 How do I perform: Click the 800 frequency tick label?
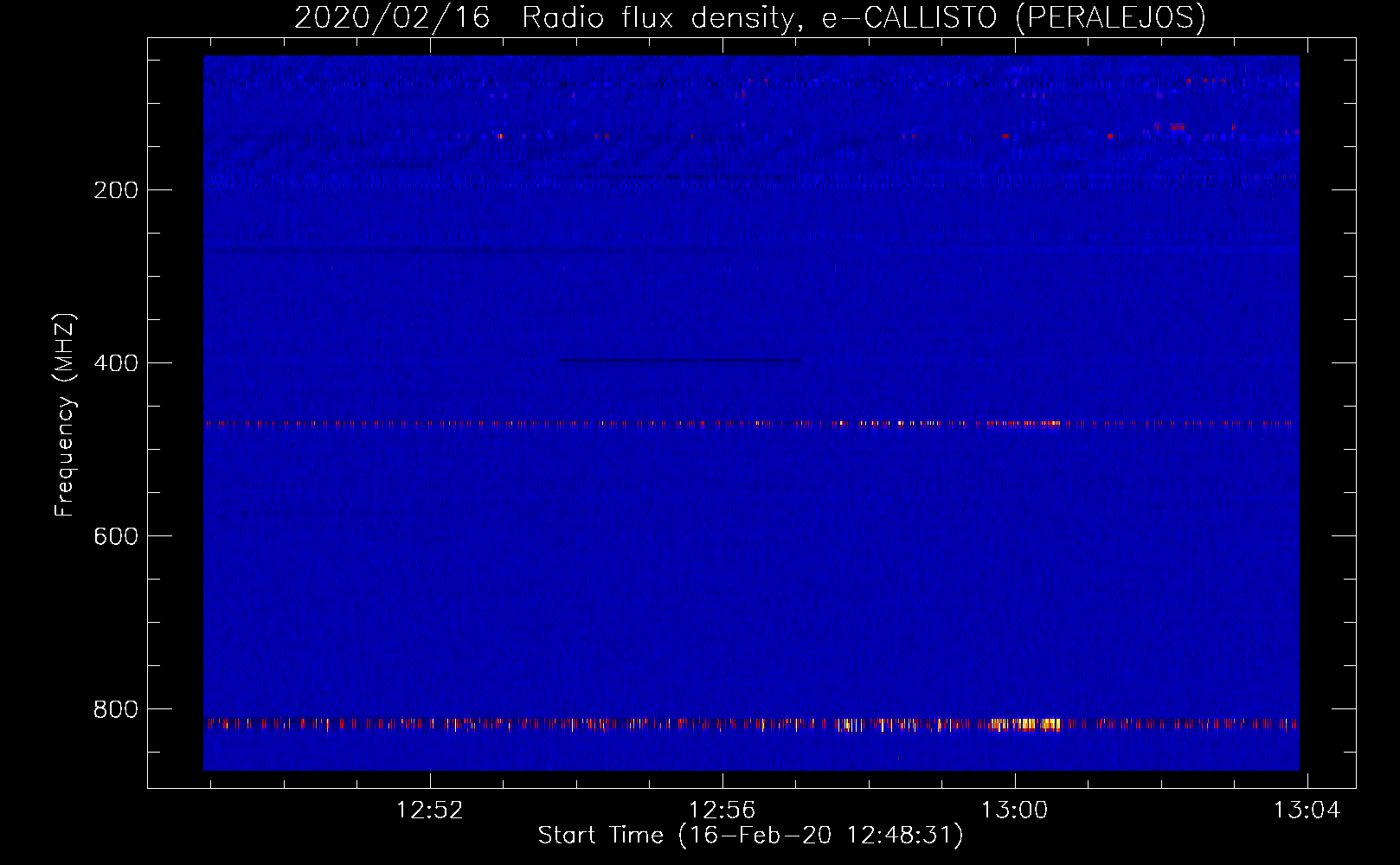[116, 709]
